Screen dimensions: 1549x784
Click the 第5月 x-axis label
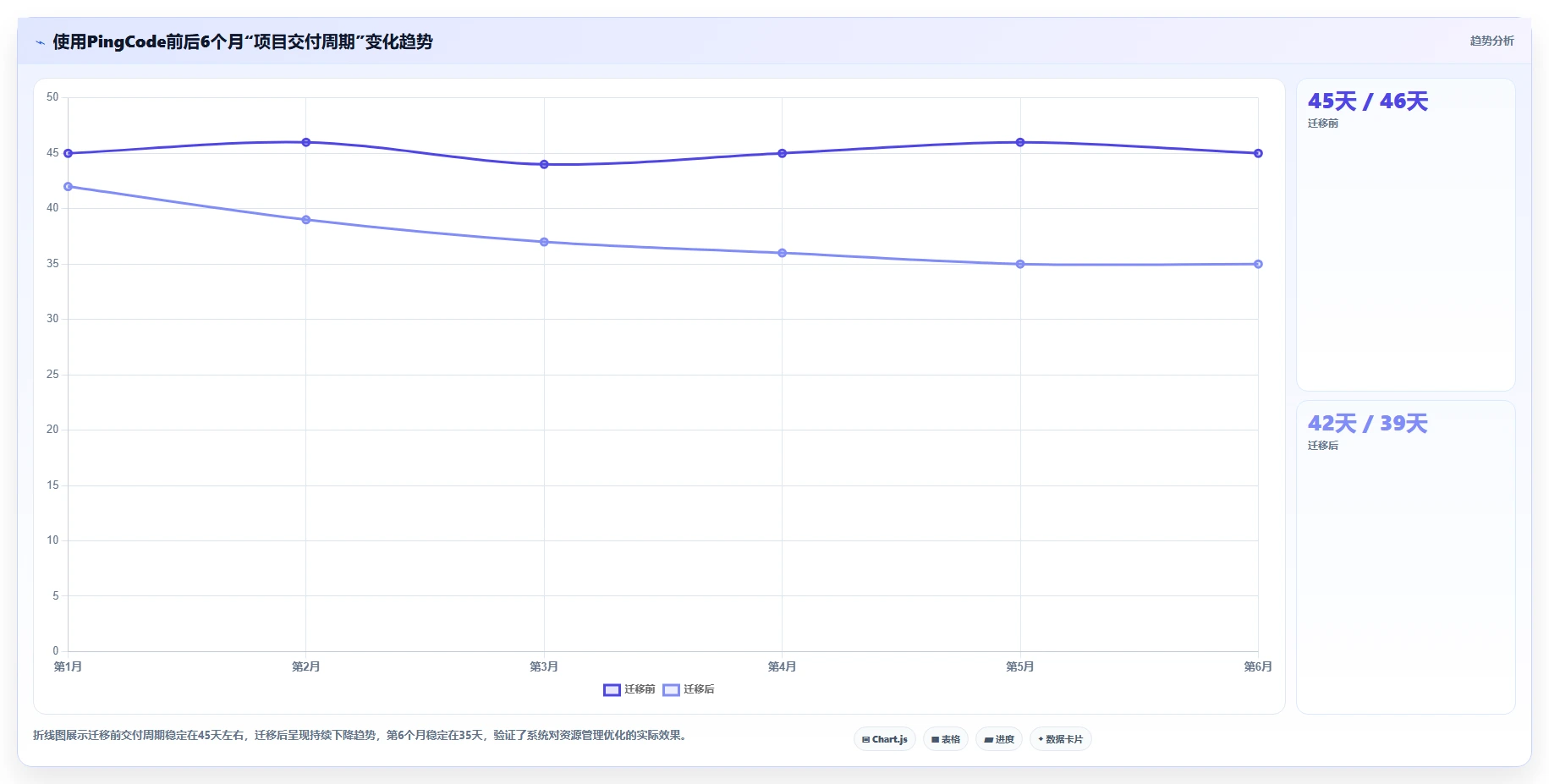(x=1020, y=666)
